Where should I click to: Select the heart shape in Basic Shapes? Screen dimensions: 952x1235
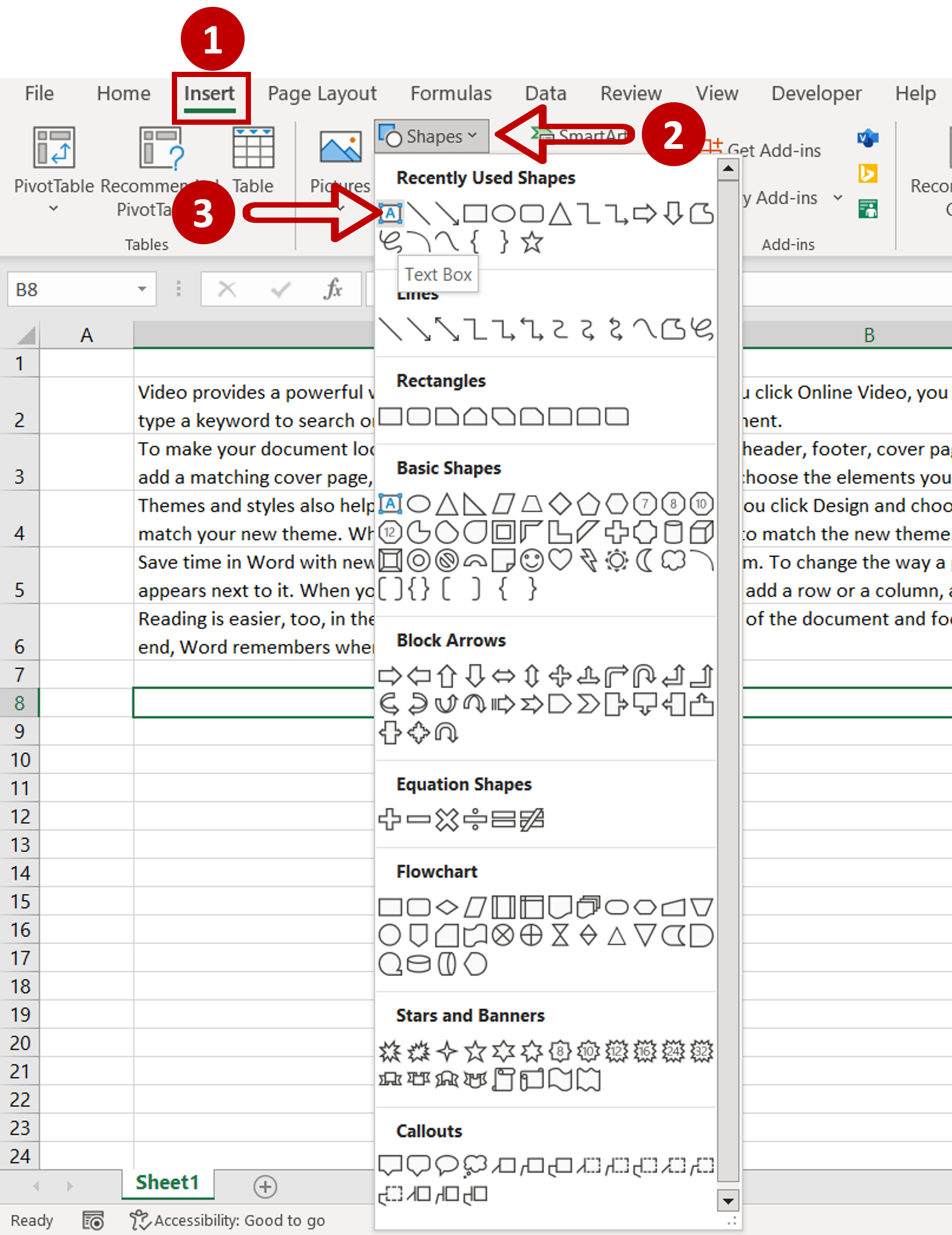tap(560, 560)
